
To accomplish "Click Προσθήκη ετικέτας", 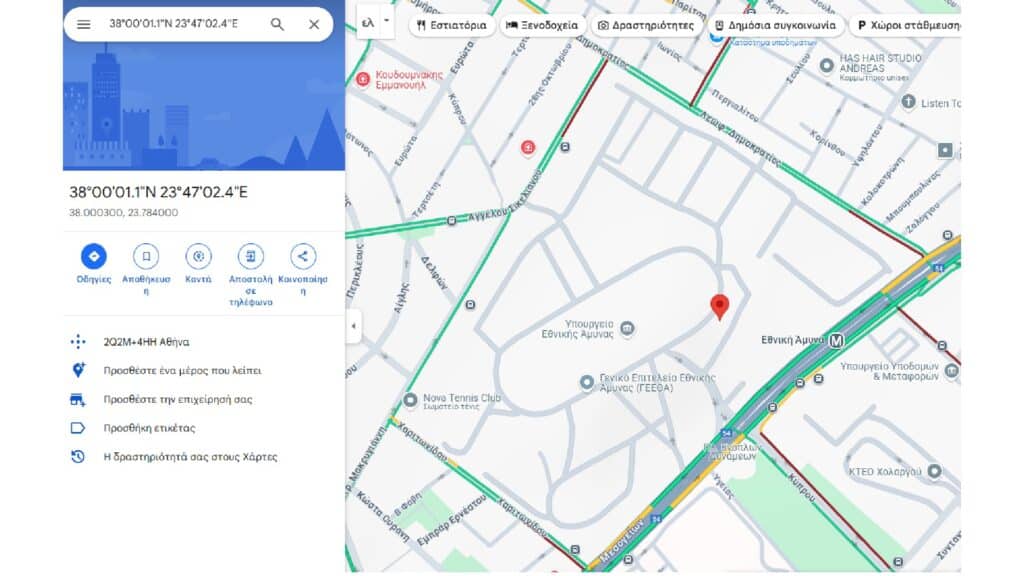I will tap(150, 428).
